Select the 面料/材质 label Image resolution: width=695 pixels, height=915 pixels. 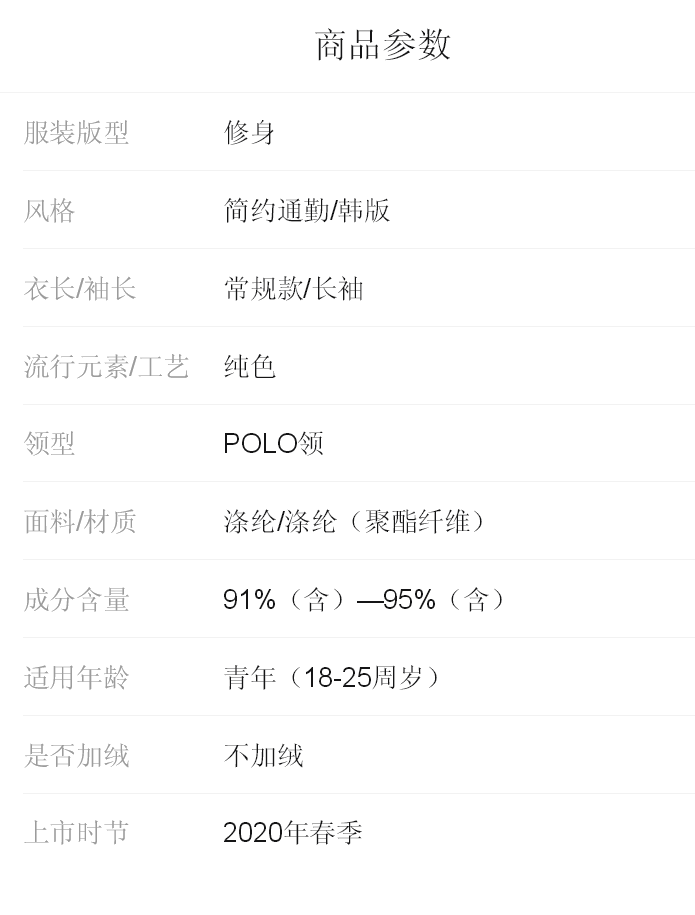80,522
